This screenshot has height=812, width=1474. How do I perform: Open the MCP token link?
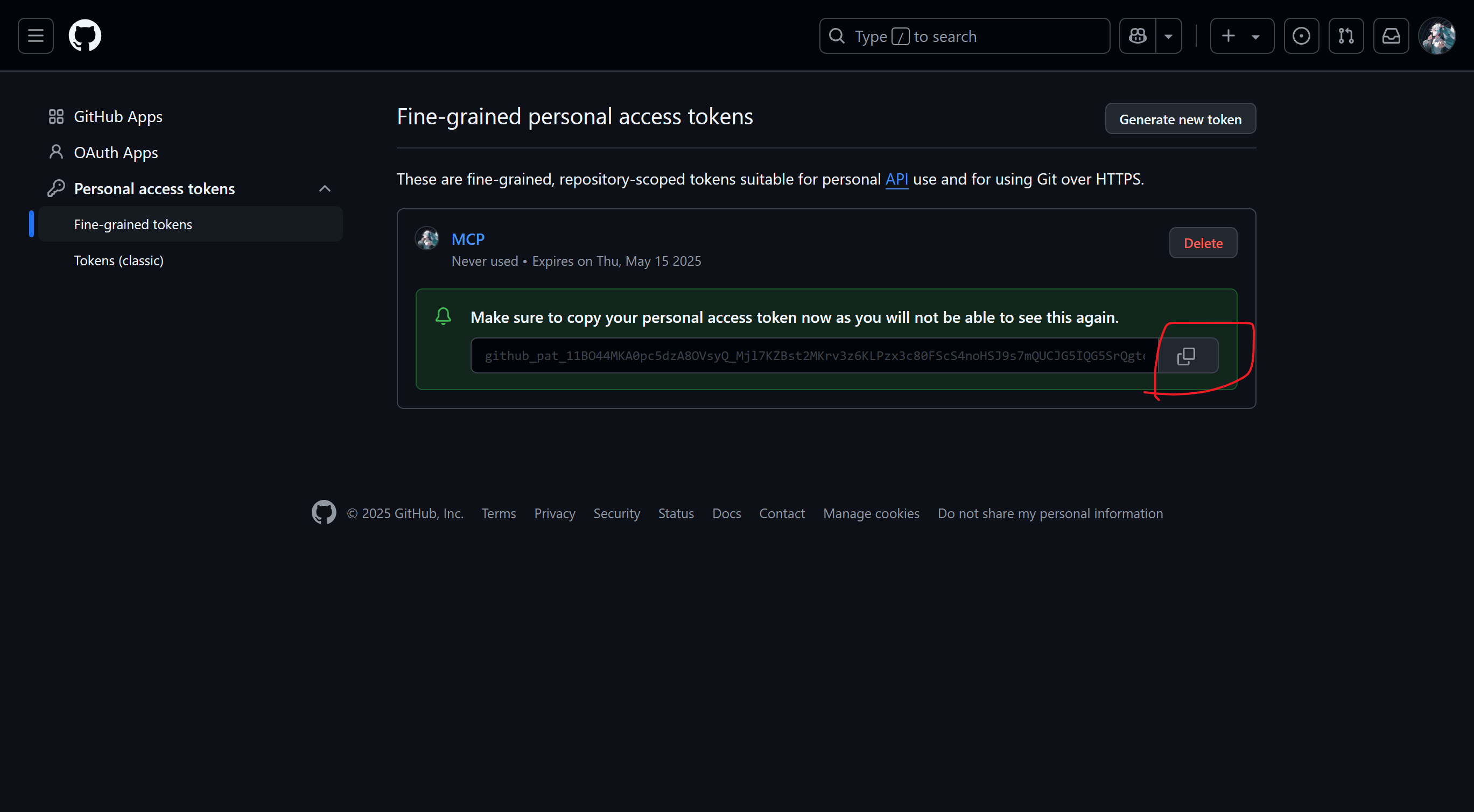(467, 239)
